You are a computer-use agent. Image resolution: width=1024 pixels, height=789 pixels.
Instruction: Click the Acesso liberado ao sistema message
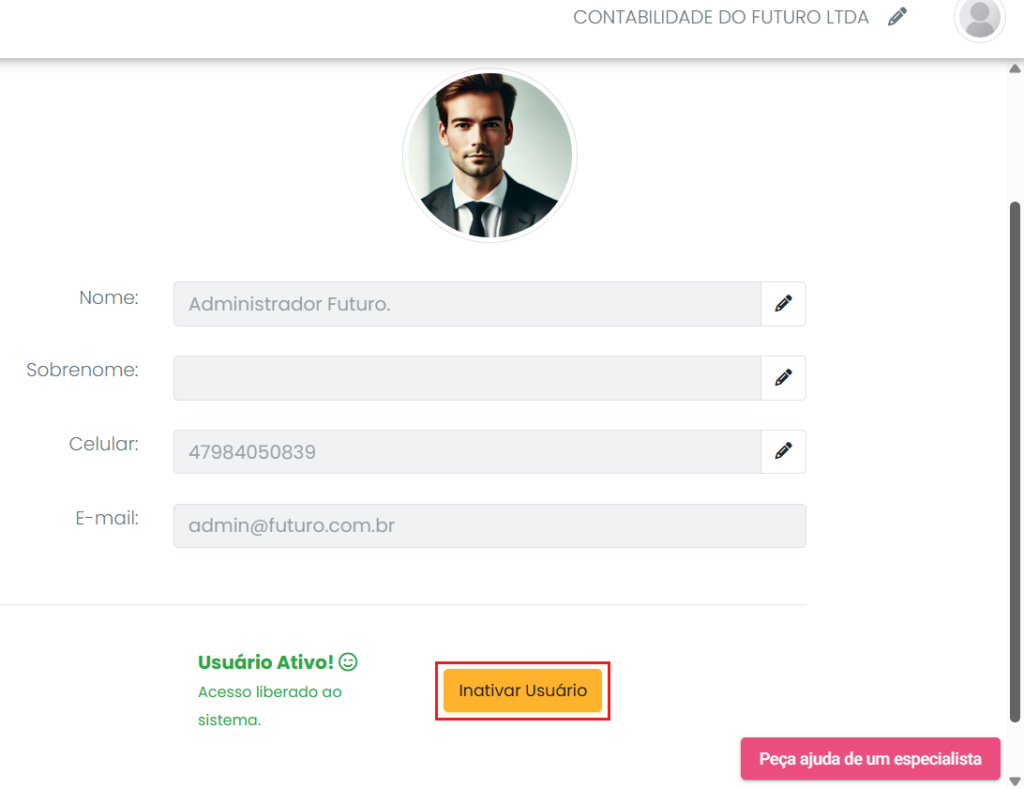coord(270,705)
